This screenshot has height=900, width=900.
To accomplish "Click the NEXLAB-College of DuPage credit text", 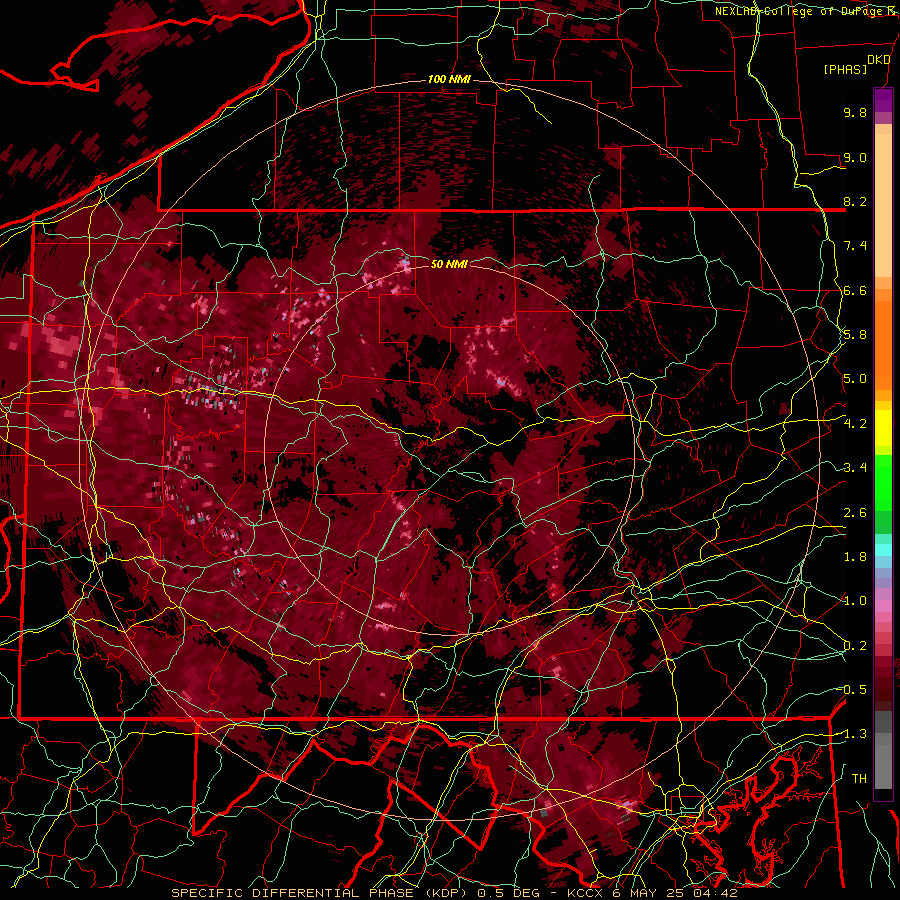I will pyautogui.click(x=801, y=11).
